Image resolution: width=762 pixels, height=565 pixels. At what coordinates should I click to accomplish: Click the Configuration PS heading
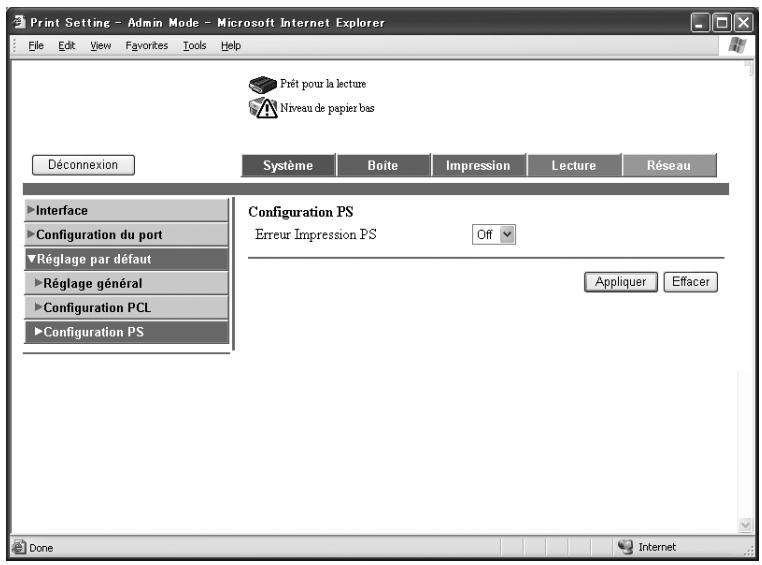point(300,212)
